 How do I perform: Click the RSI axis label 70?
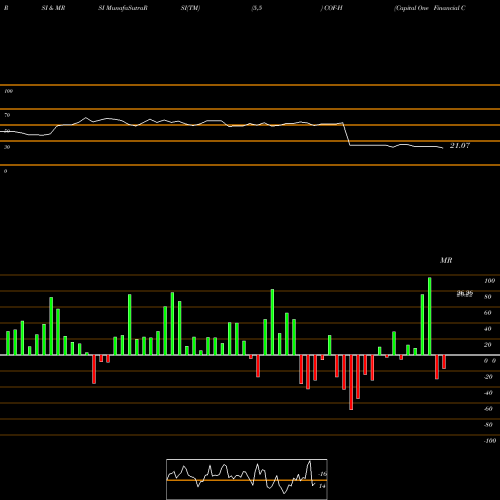(x=7, y=115)
